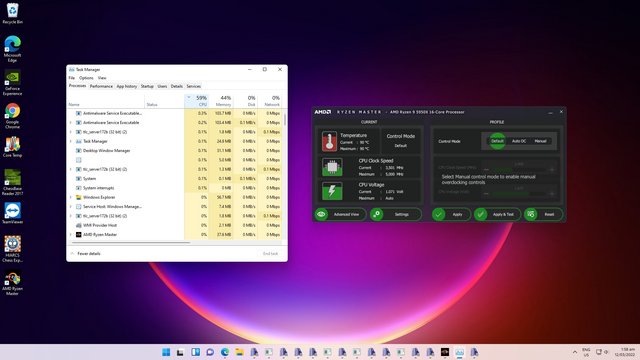
Task: Click the vertical scrollbar in Task Manager
Action: click(284, 119)
